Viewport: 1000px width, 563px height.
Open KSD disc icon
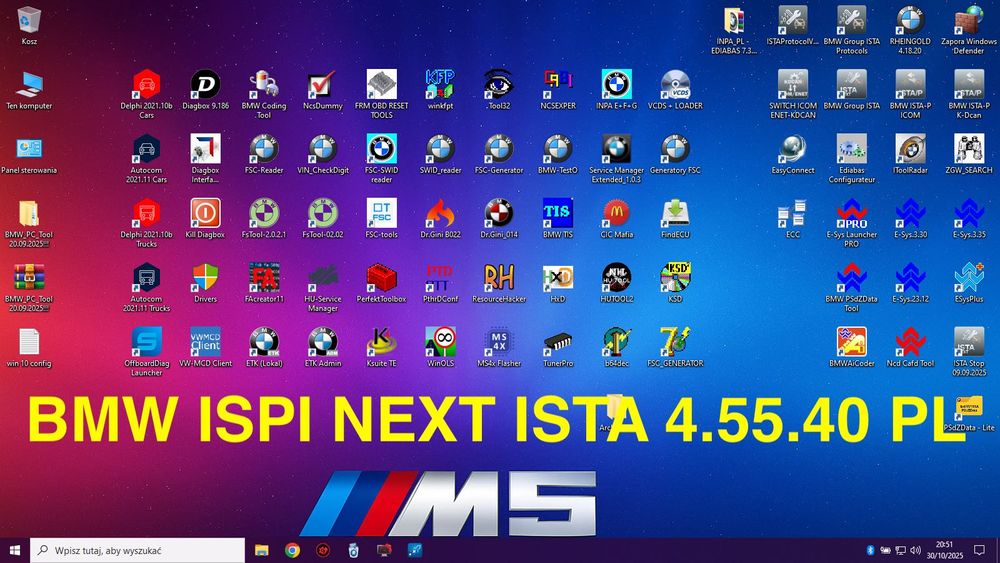click(675, 277)
